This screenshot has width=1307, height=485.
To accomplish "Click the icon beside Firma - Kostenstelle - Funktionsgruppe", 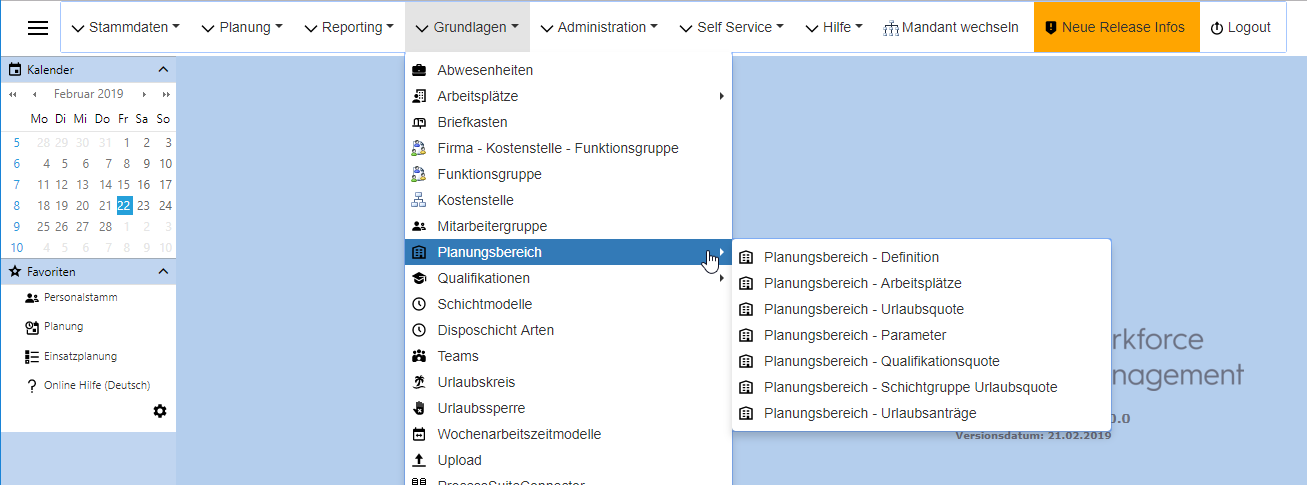I will pyautogui.click(x=419, y=148).
